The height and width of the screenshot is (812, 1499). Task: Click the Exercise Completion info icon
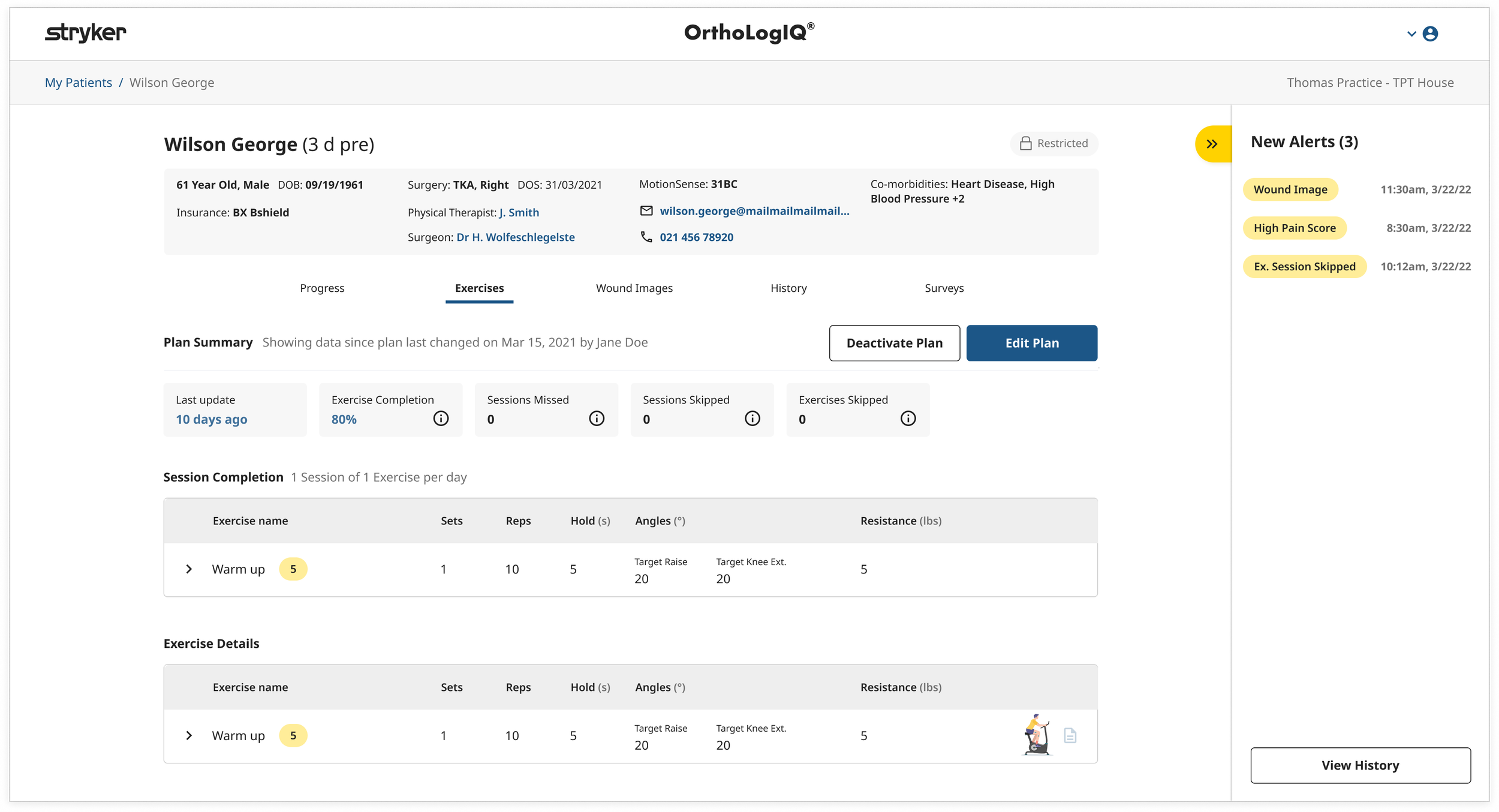[441, 418]
